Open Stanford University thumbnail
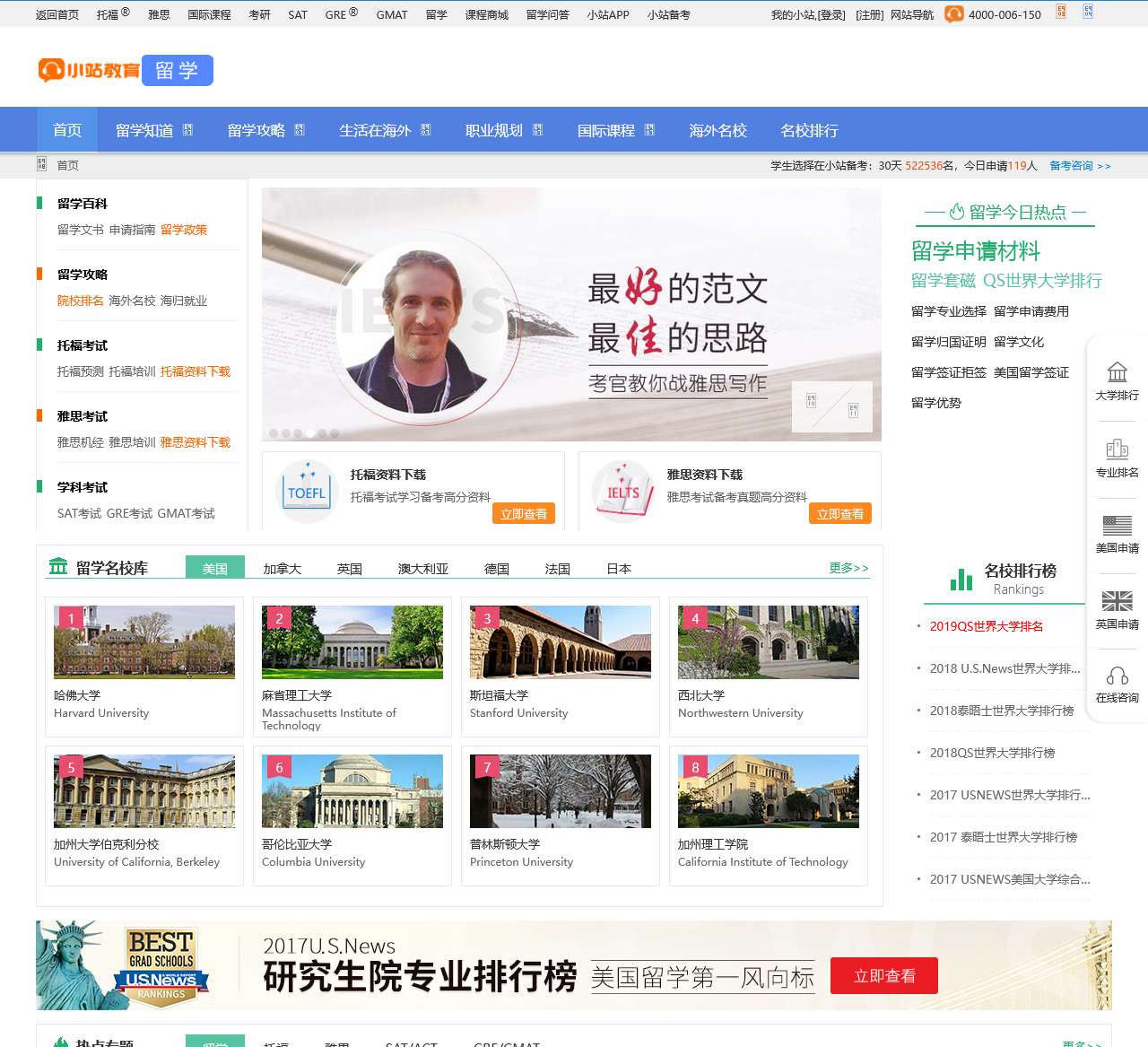This screenshot has width=1148, height=1047. click(561, 641)
